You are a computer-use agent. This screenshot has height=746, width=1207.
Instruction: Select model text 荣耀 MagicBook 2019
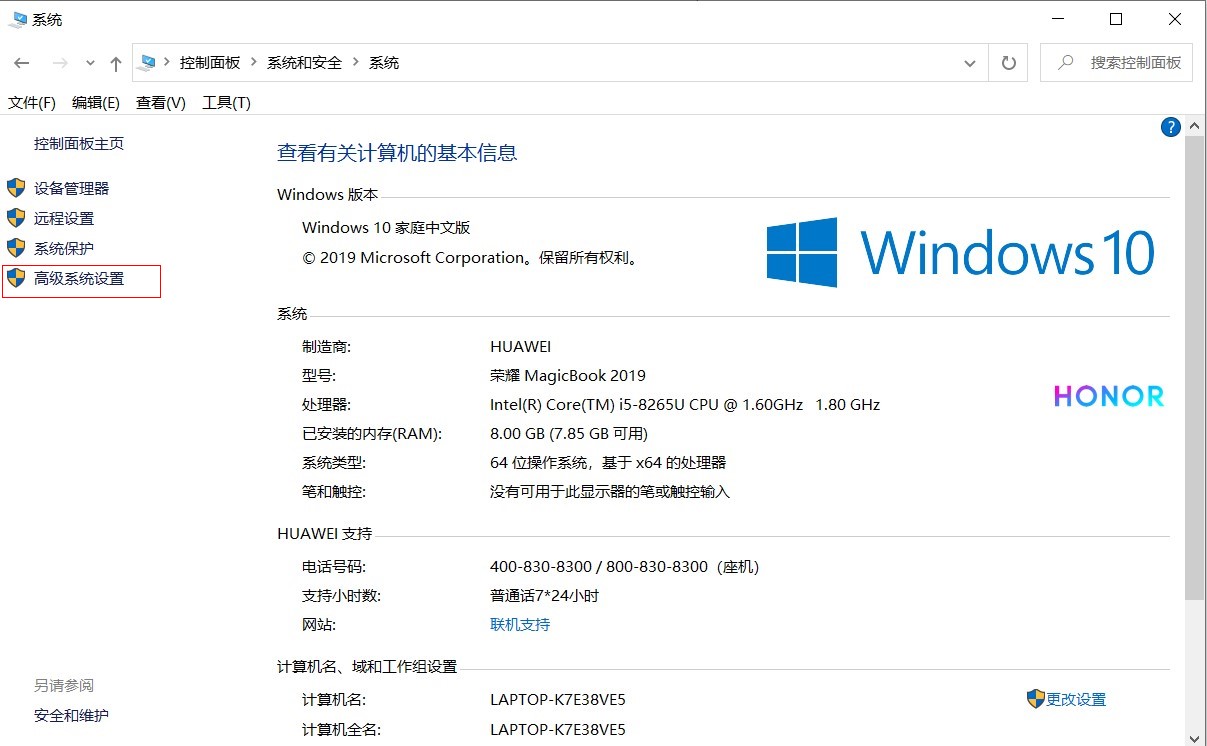coord(568,376)
